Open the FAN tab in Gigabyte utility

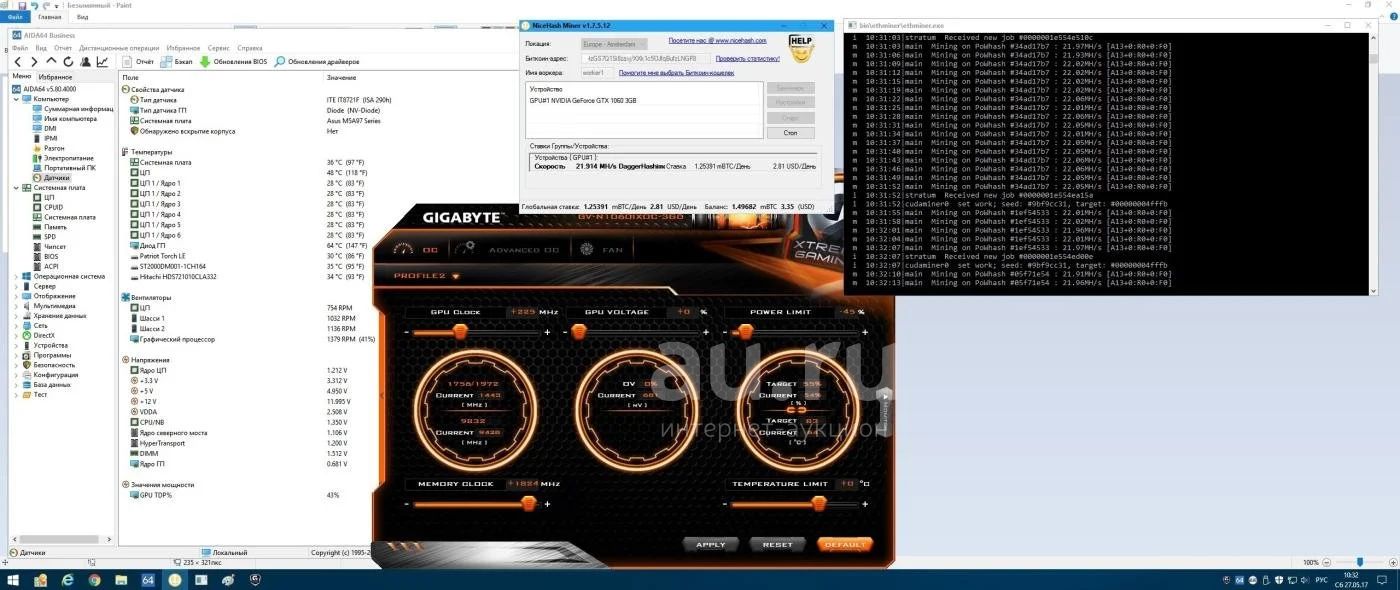[601, 250]
